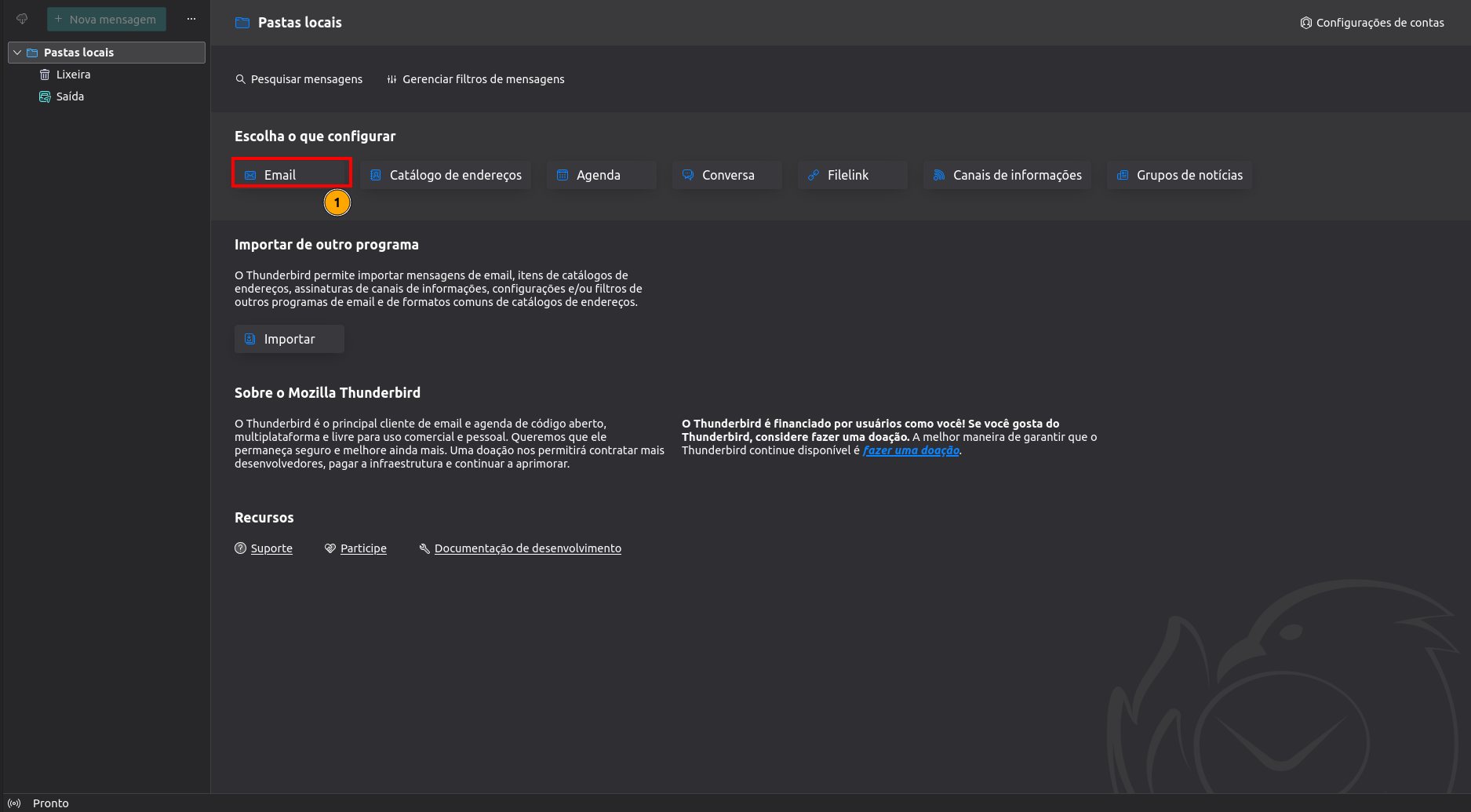Viewport: 1471px width, 812px height.
Task: Click the RSS feed icon
Action: click(x=939, y=175)
